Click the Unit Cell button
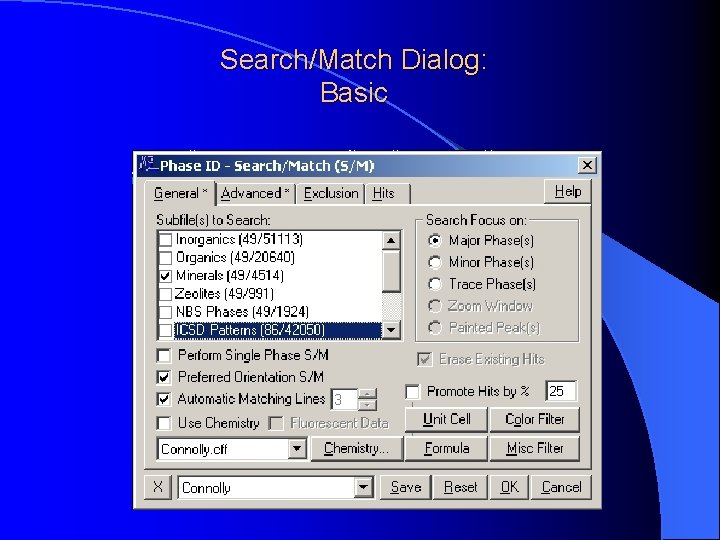Screen dimensions: 720x540 [x=446, y=420]
